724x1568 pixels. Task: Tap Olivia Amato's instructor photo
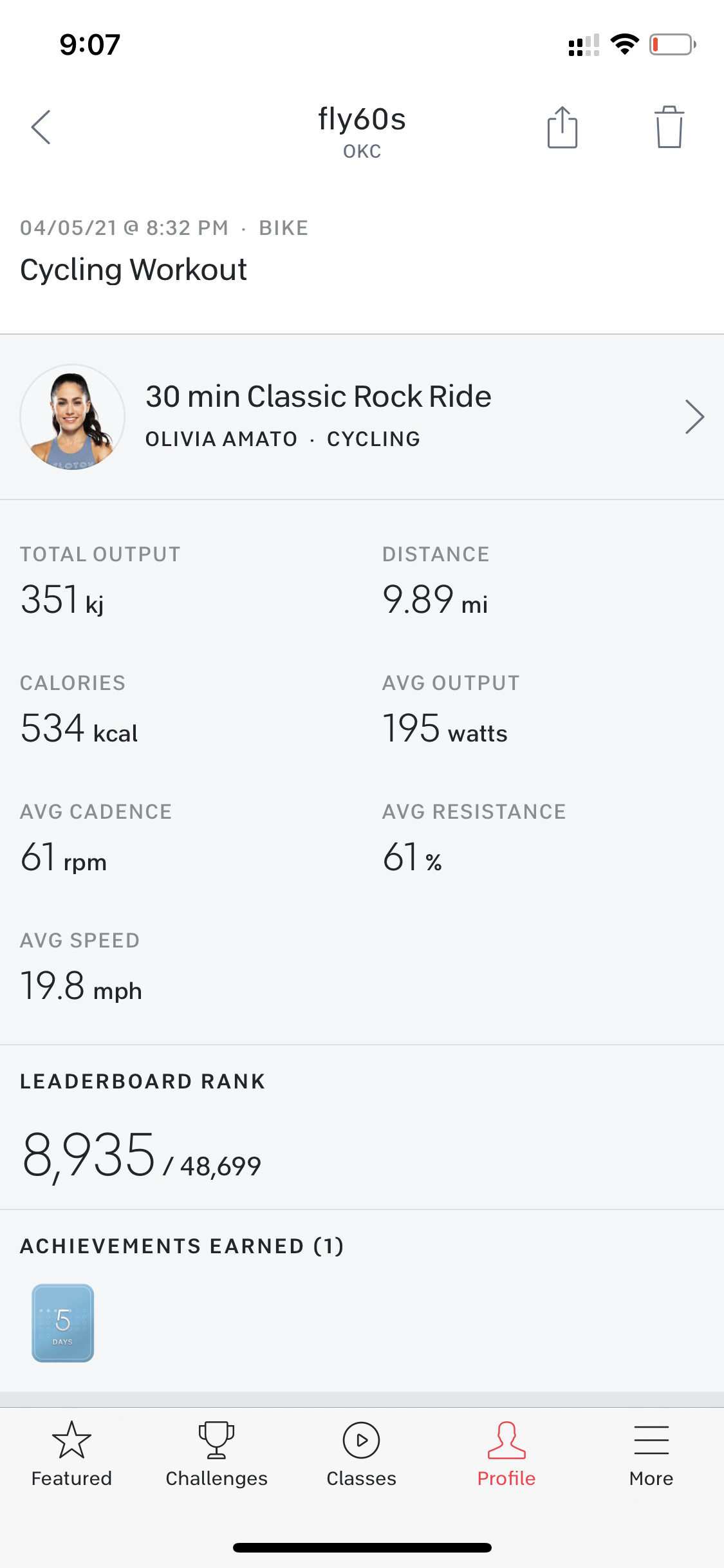[72, 417]
